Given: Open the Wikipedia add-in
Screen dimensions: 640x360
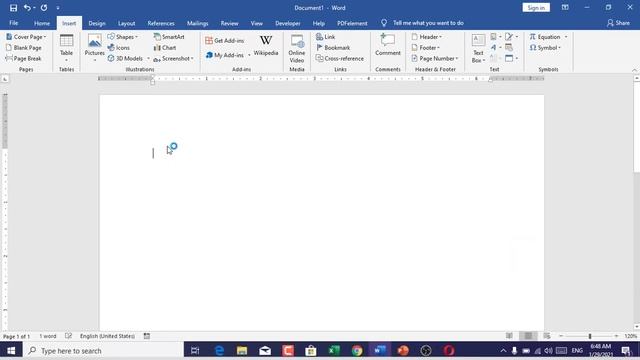Looking at the screenshot, I should click(266, 46).
